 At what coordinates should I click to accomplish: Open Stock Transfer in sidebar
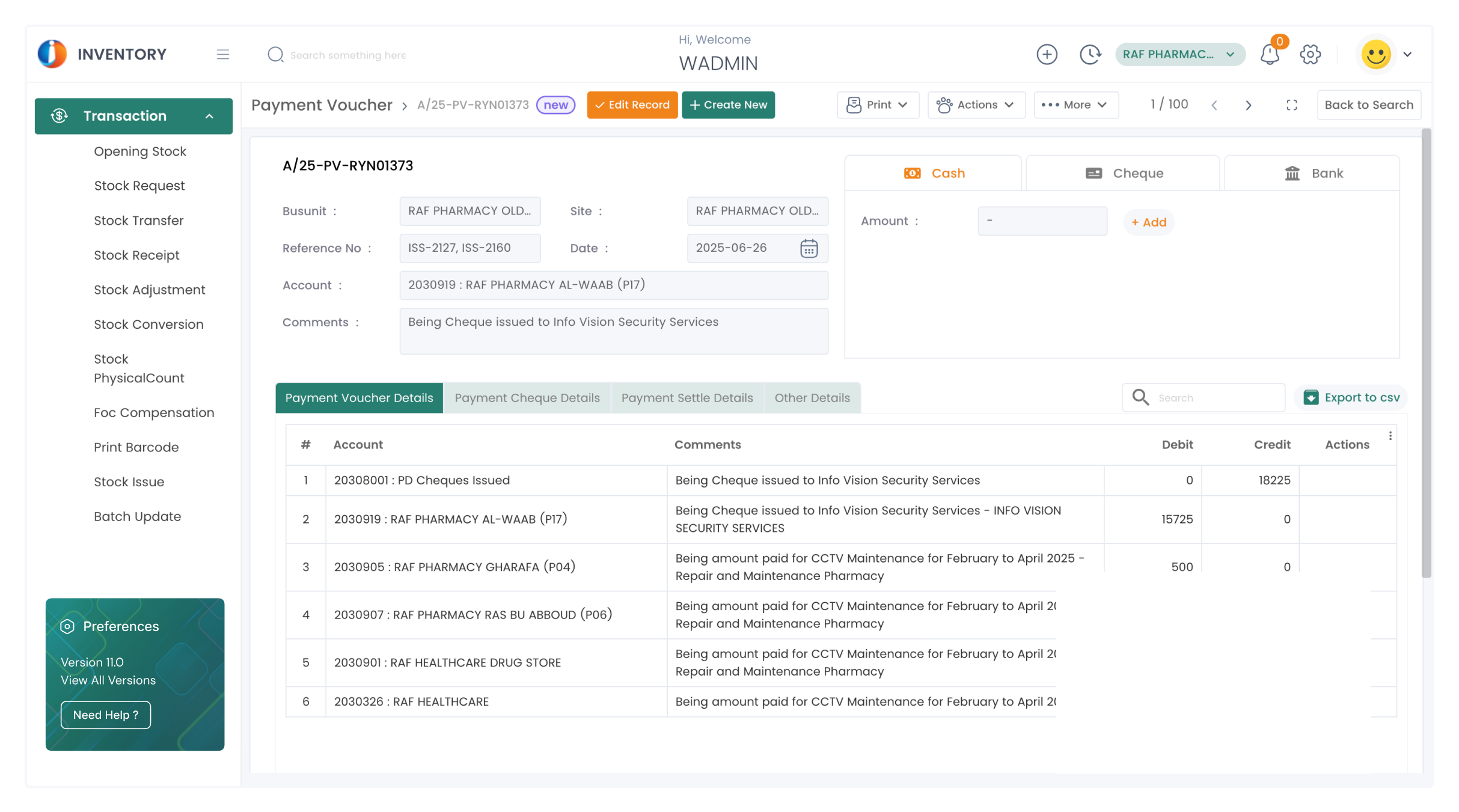[x=139, y=221]
